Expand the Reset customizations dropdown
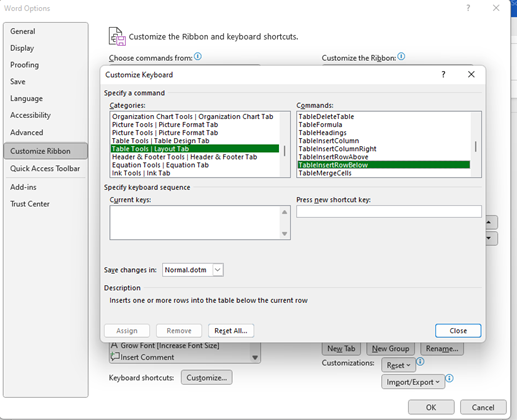The image size is (517, 420). tap(398, 365)
